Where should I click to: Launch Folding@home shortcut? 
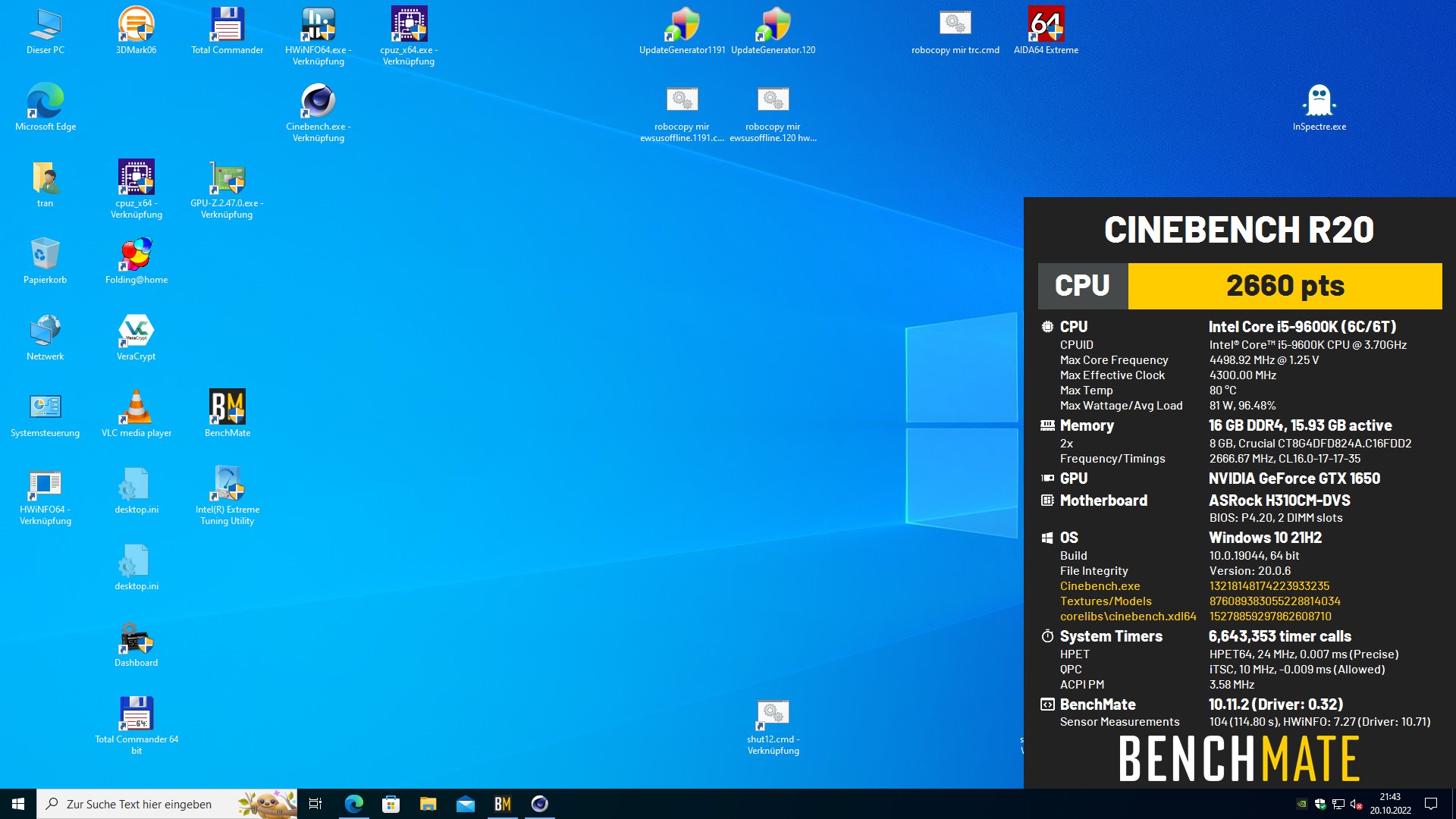tap(136, 261)
